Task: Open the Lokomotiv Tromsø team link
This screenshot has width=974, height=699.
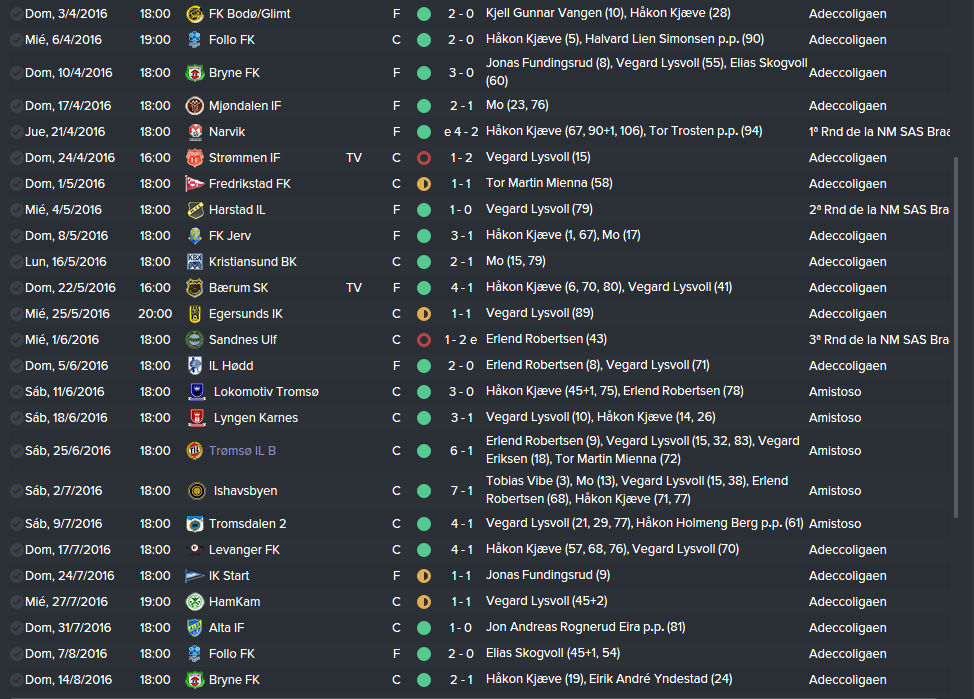Action: (266, 392)
